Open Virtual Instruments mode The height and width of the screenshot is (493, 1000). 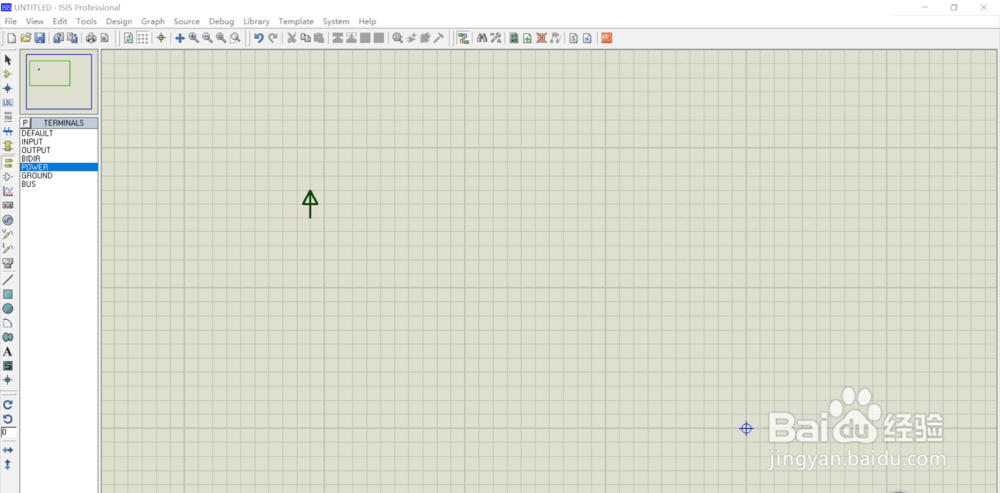[x=8, y=262]
